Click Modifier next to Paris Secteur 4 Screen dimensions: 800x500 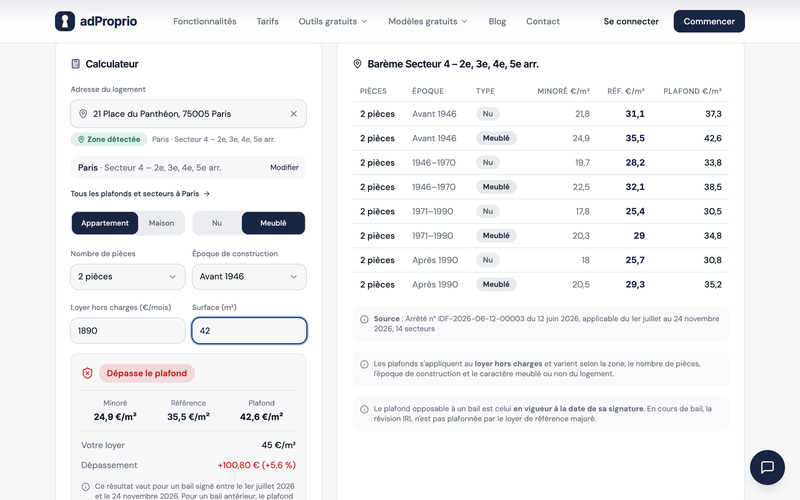pos(284,167)
